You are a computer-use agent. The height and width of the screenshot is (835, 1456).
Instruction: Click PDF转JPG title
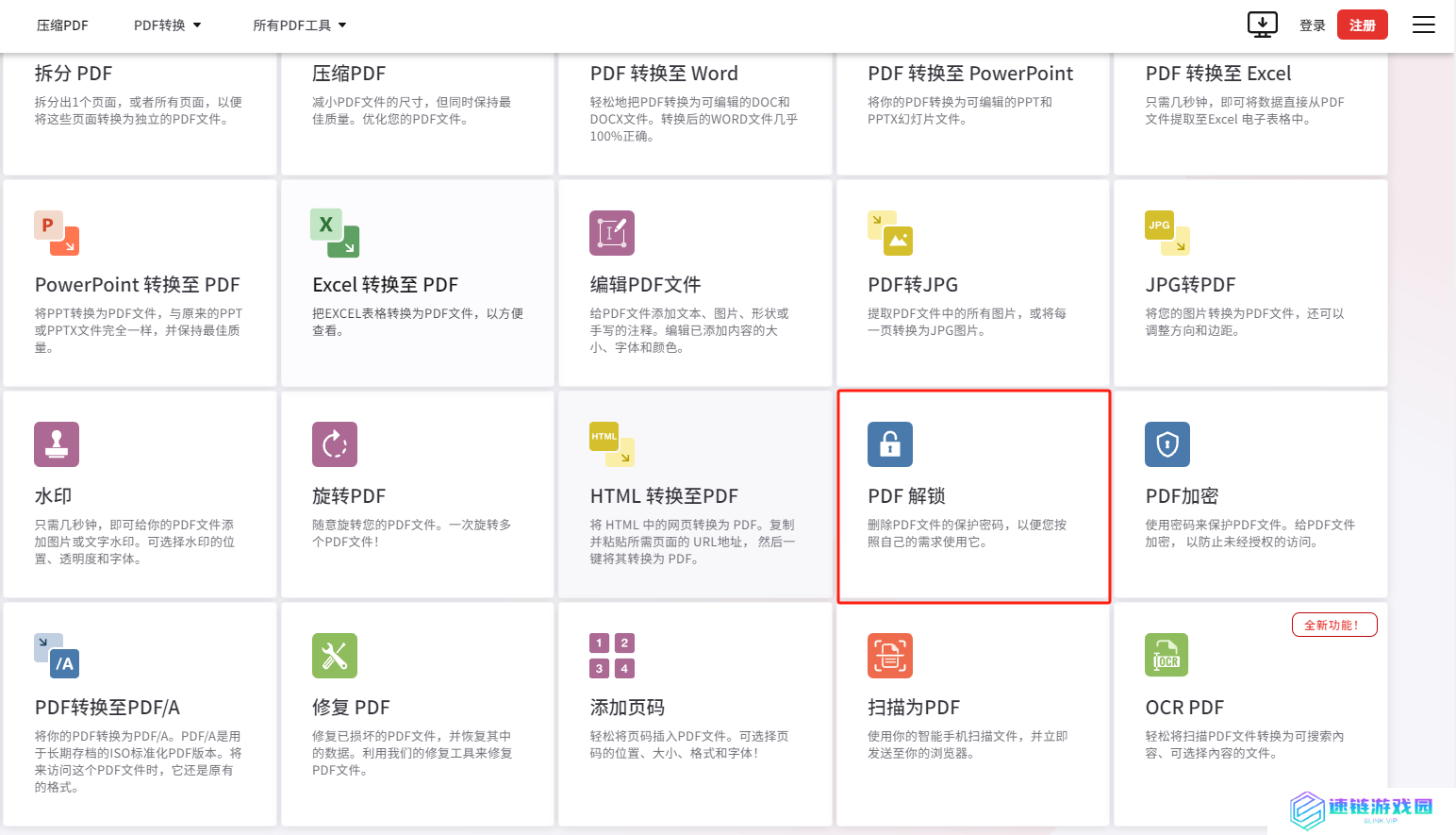[913, 285]
